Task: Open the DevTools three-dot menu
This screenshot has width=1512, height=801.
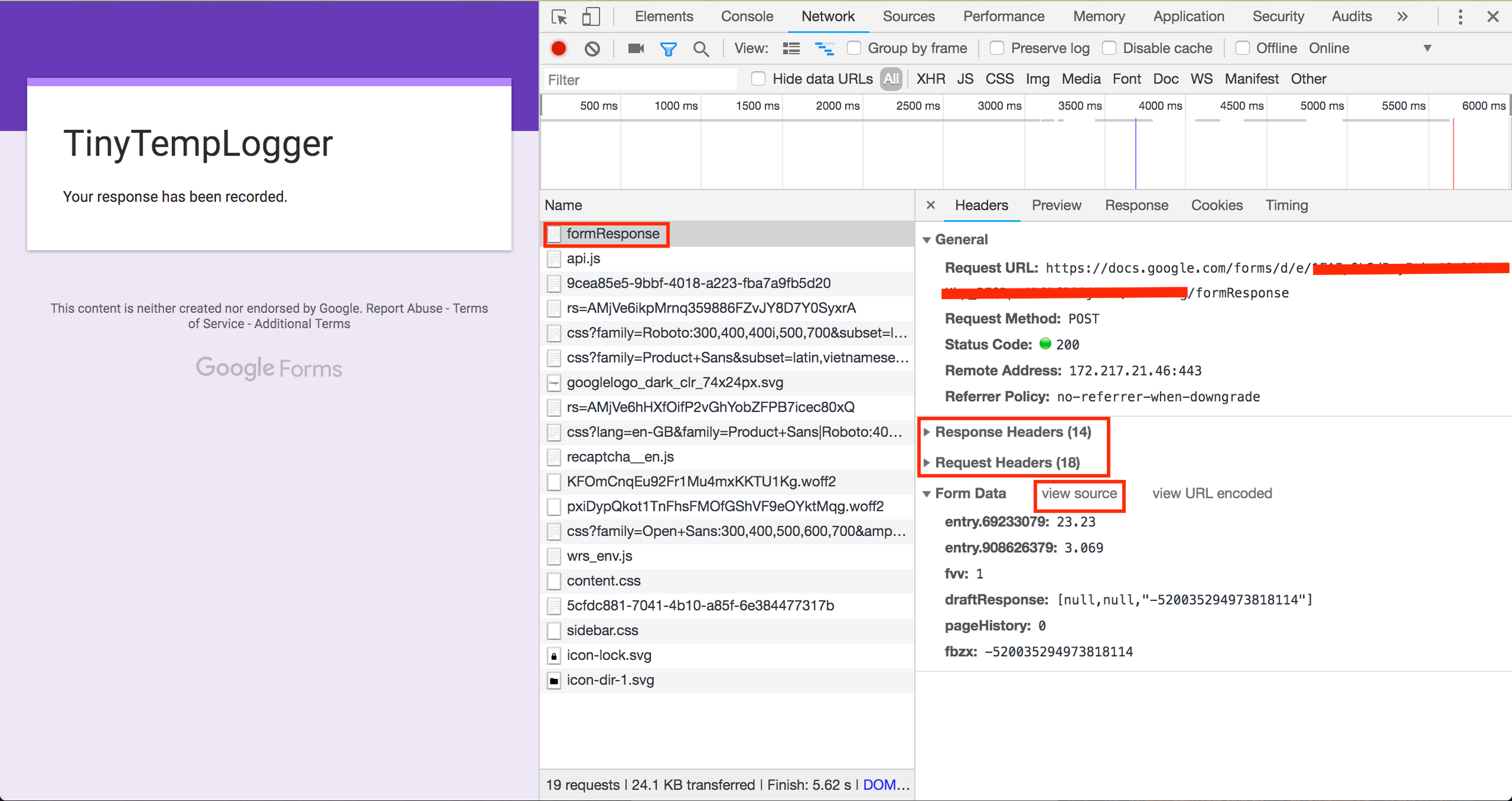Action: tap(1460, 17)
